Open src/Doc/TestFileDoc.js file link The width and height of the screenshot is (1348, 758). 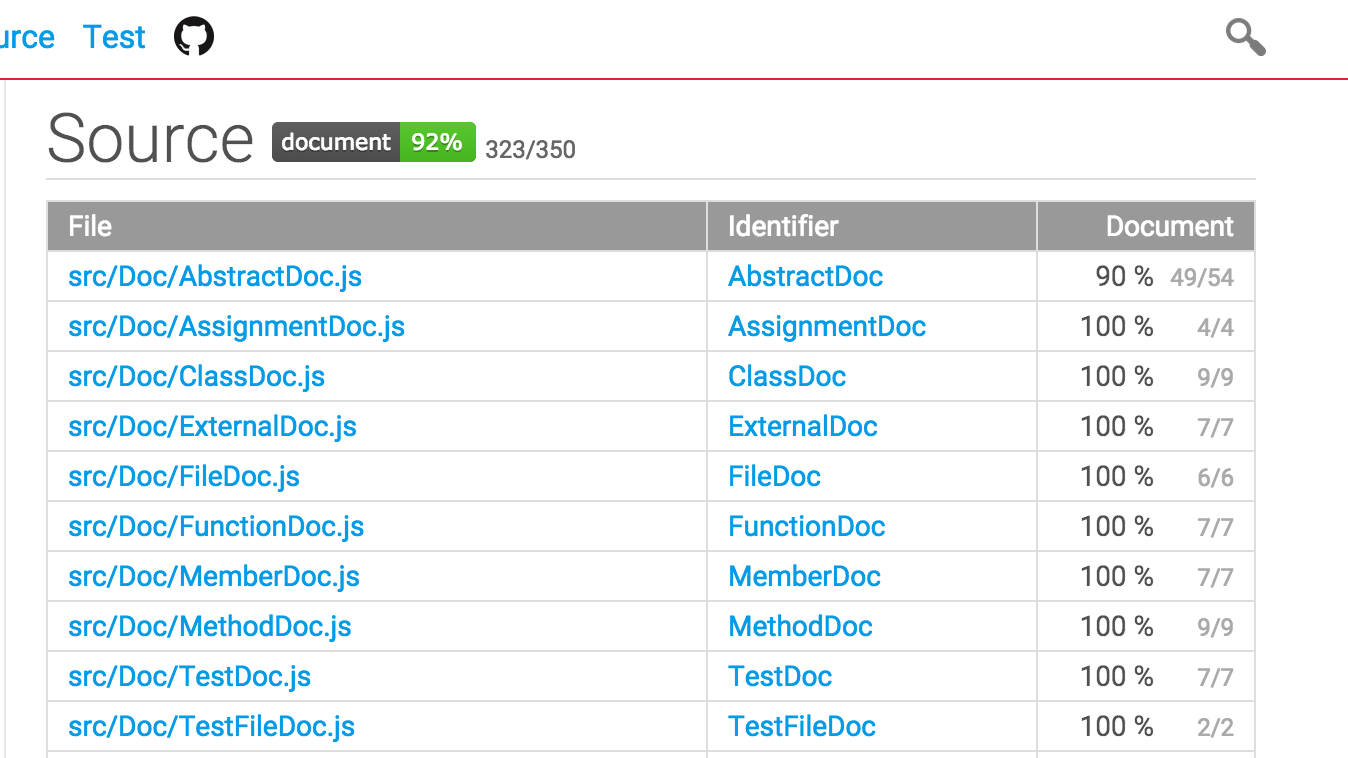(x=211, y=726)
